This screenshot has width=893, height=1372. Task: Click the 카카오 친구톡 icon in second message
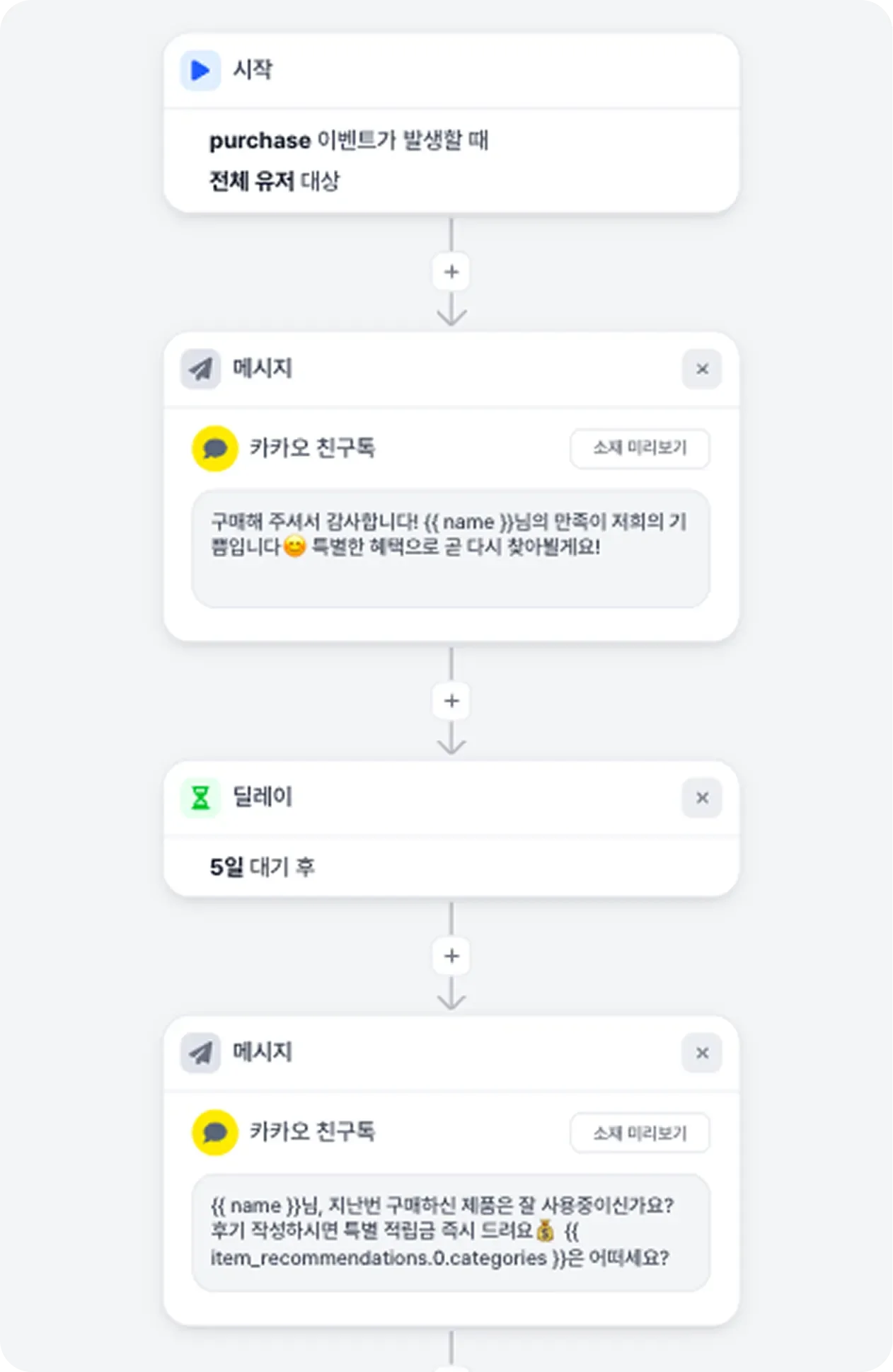pos(214,1132)
